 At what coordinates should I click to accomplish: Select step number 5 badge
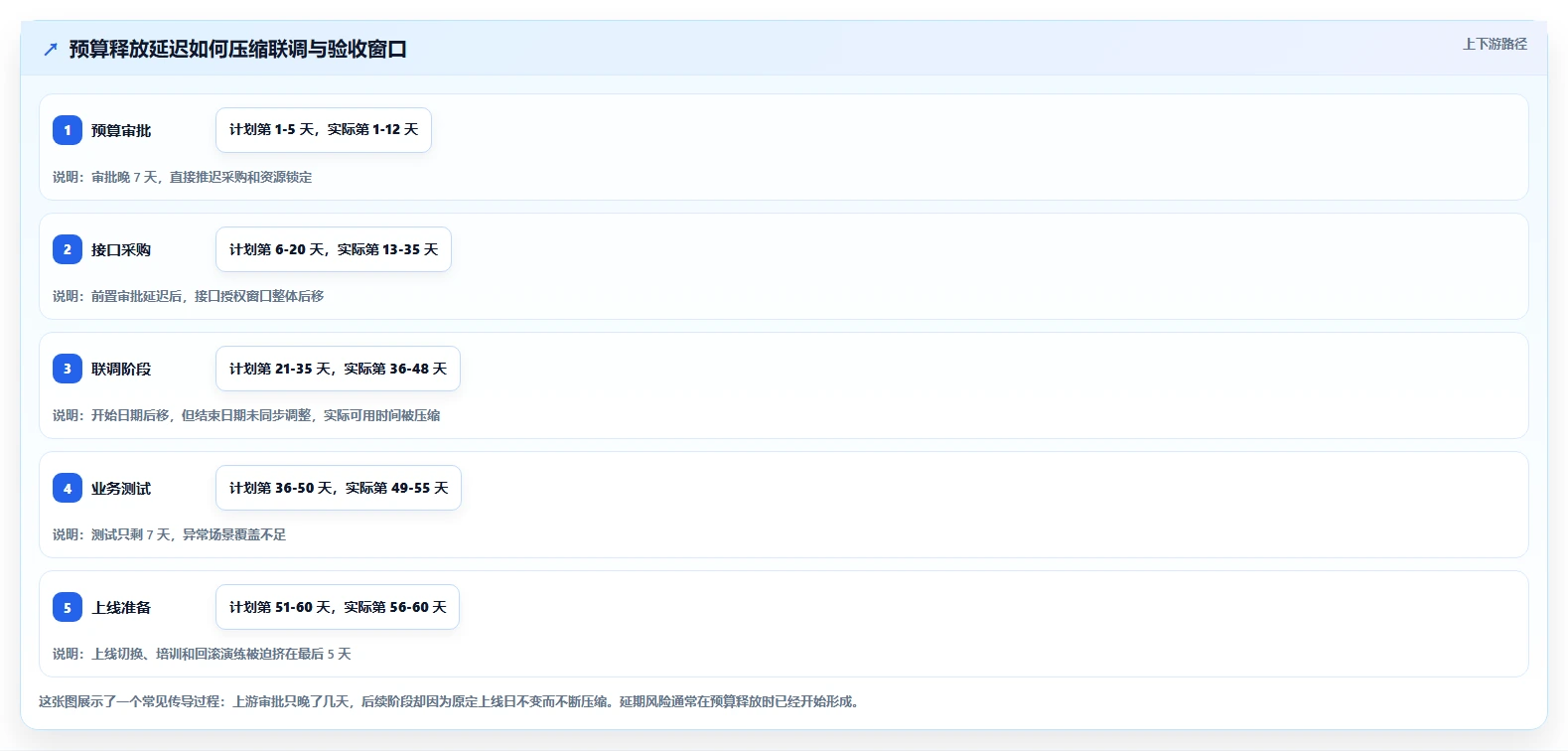pyautogui.click(x=68, y=607)
